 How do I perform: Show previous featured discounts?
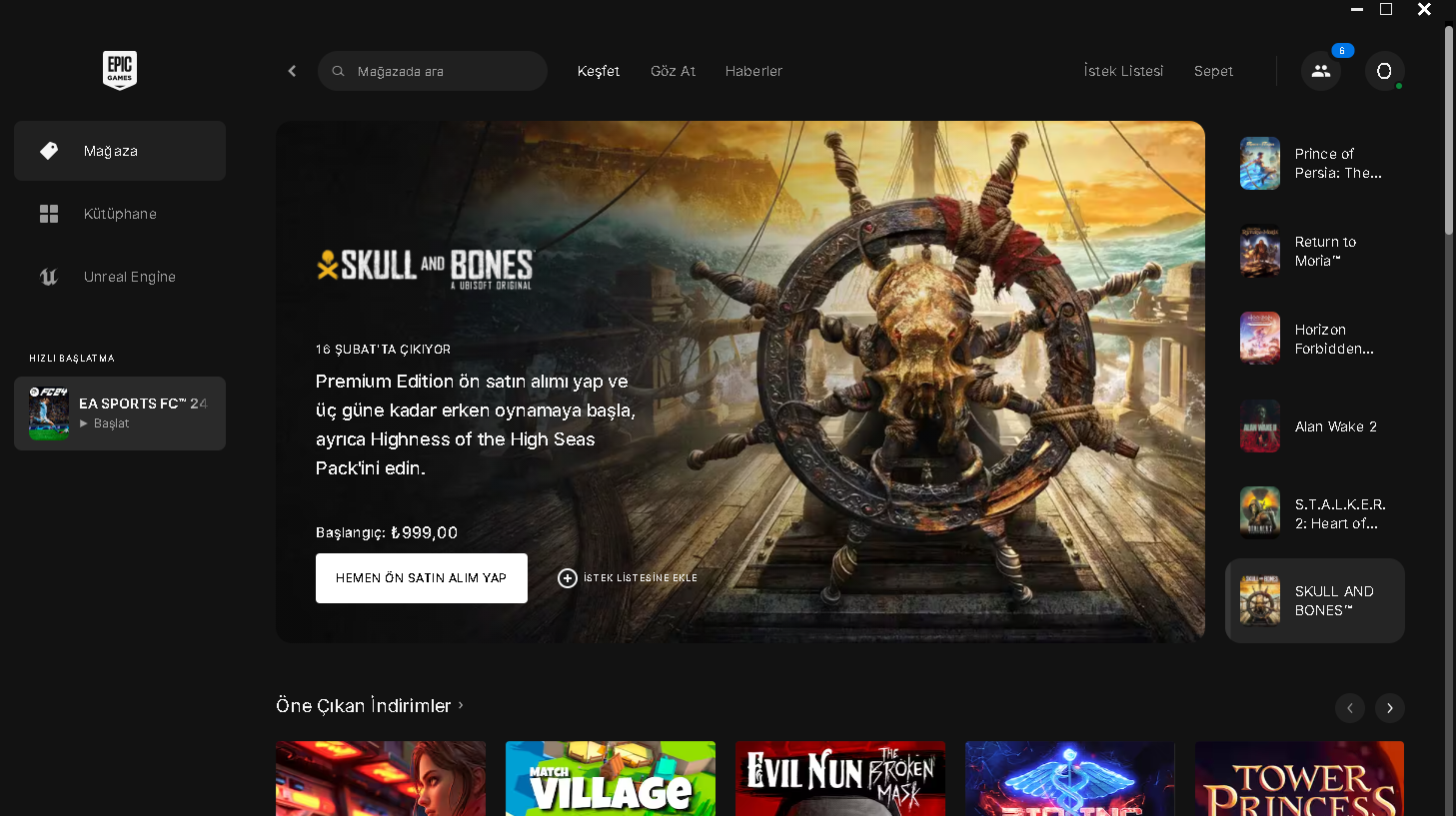[x=1350, y=708]
